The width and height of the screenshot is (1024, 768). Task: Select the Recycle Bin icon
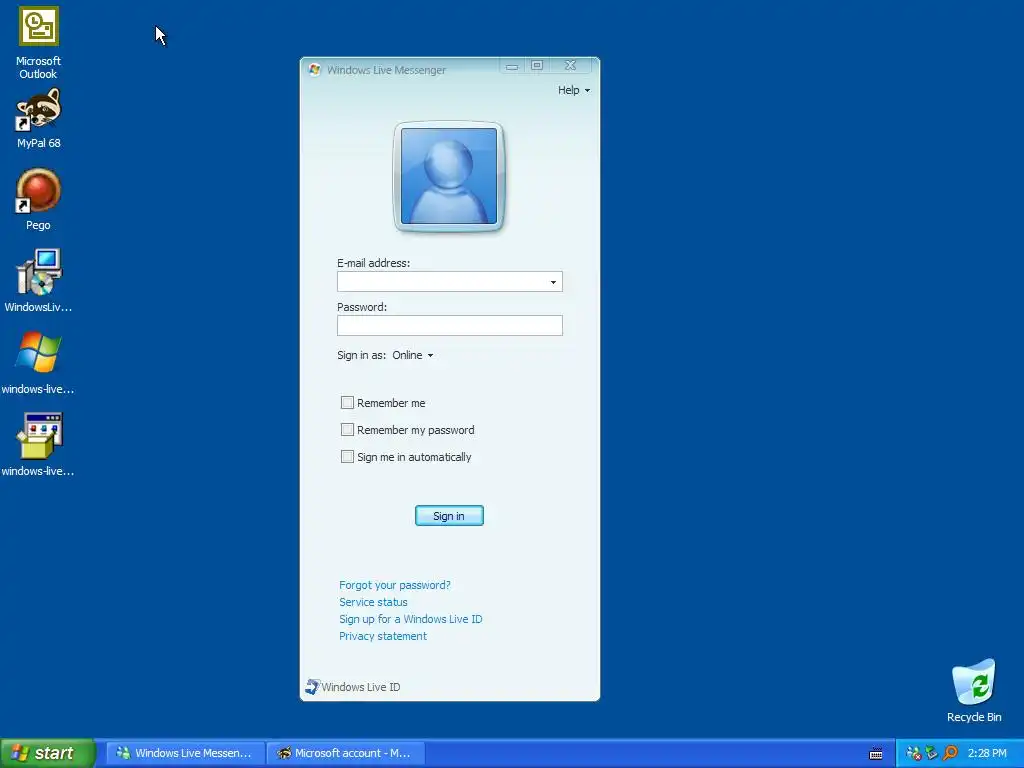point(974,691)
